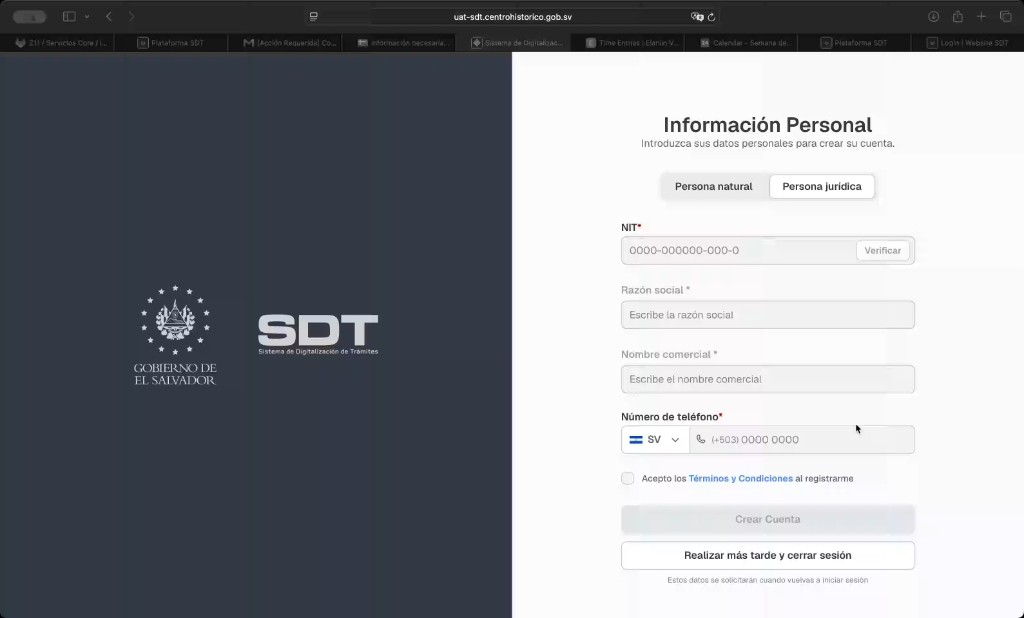This screenshot has width=1024, height=618.
Task: Click the Crear Cuenta button
Action: pos(768,519)
